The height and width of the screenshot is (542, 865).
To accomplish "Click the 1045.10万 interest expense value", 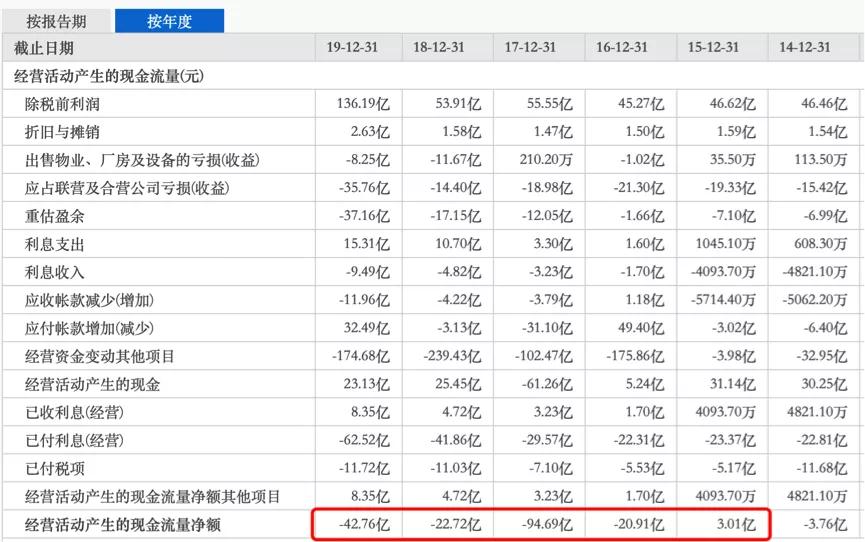I will (725, 244).
